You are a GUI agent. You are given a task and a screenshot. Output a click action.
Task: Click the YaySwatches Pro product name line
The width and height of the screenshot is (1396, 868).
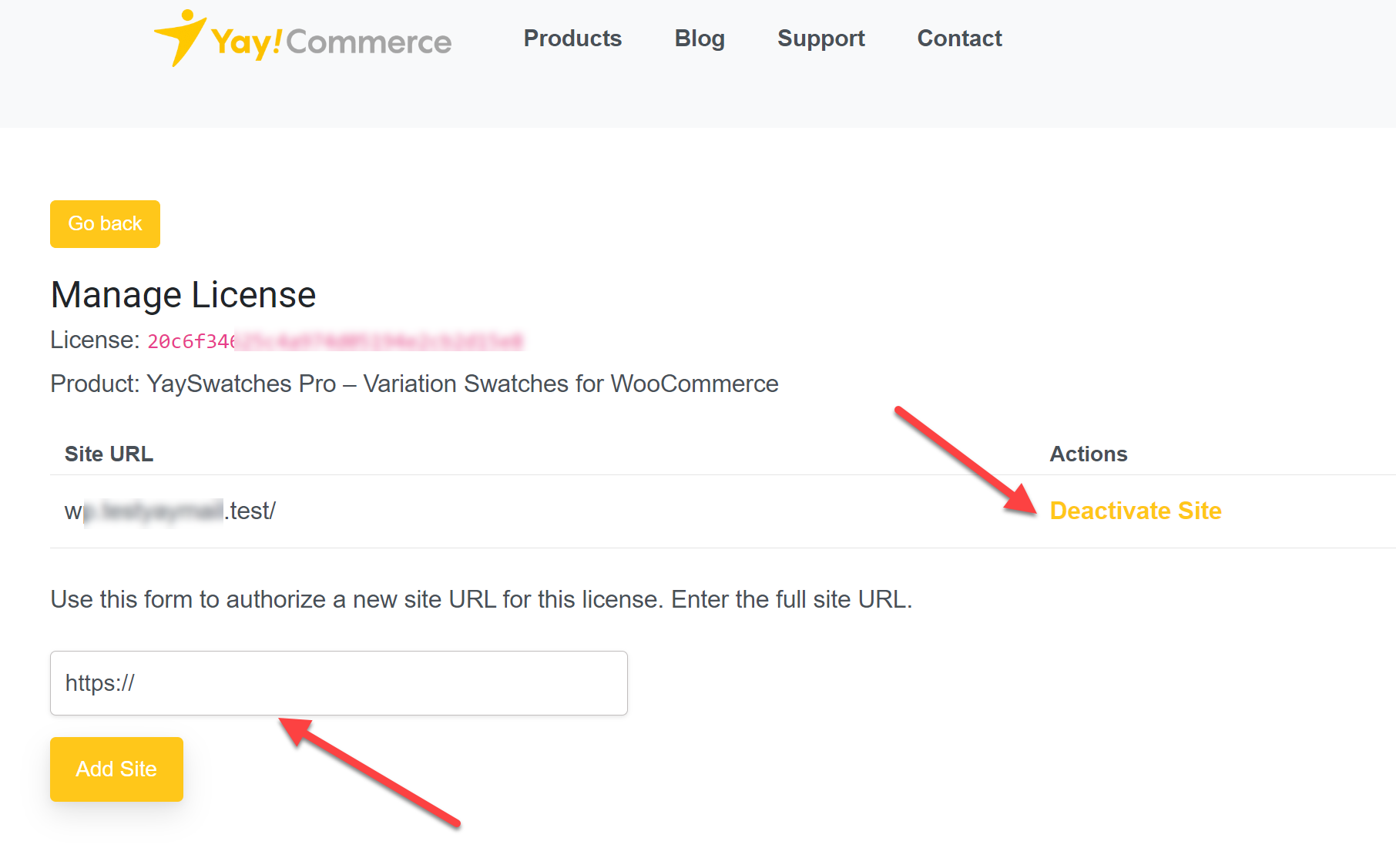coord(414,384)
